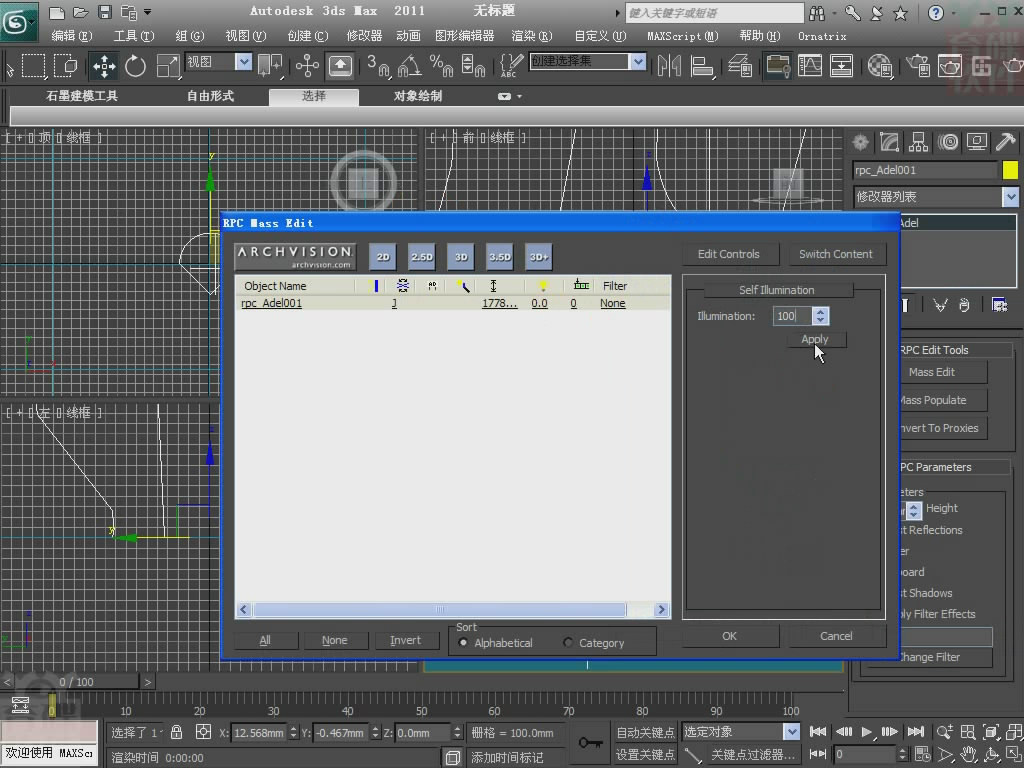Click the Mirror tool icon
The image size is (1024, 768).
click(669, 66)
